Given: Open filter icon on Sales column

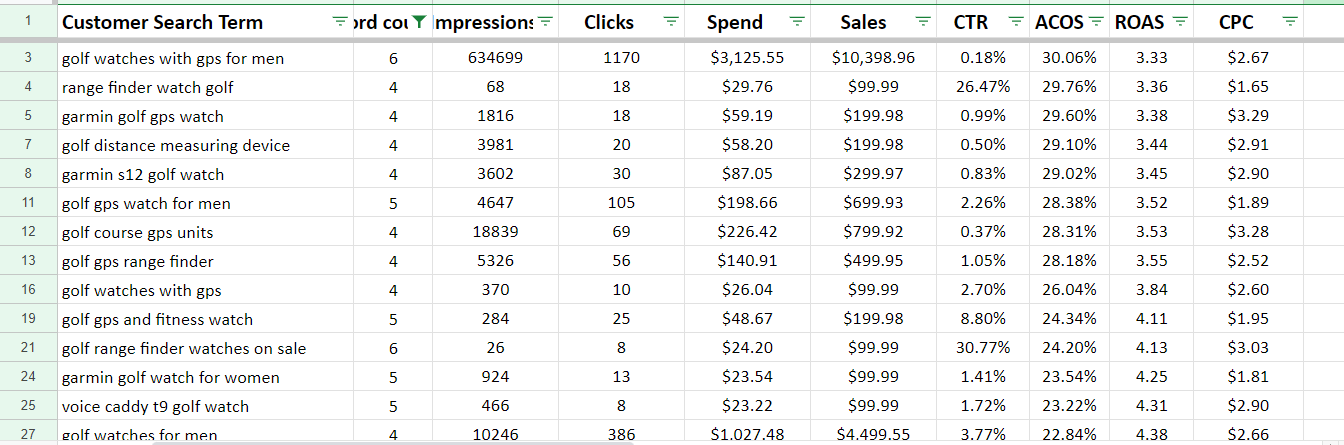Looking at the screenshot, I should (x=923, y=22).
